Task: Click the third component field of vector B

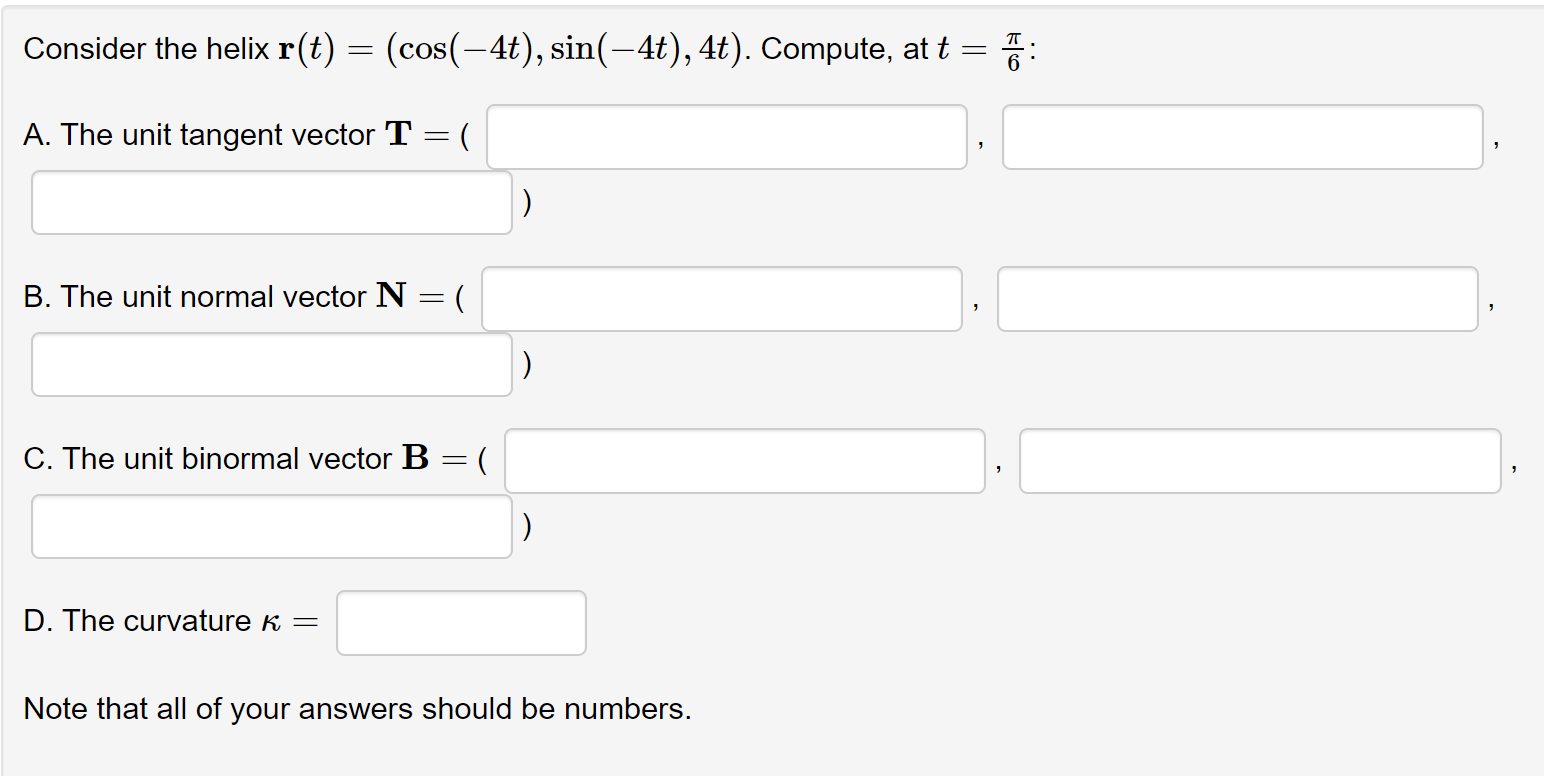Action: [x=271, y=526]
